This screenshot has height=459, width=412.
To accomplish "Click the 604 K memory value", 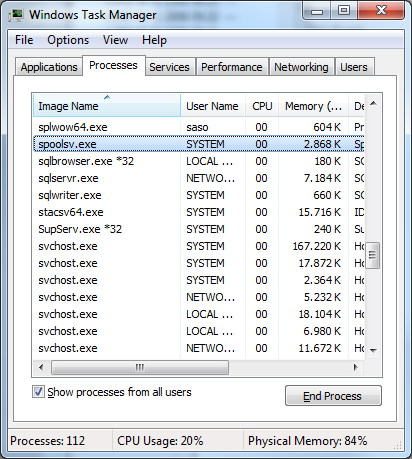I will [327, 127].
